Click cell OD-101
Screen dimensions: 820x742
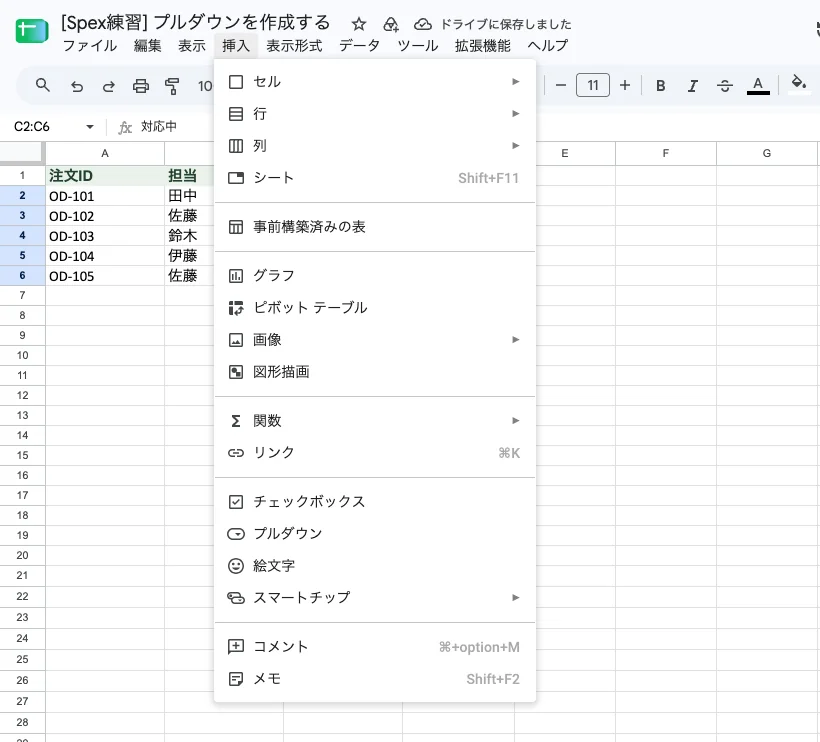coord(105,196)
